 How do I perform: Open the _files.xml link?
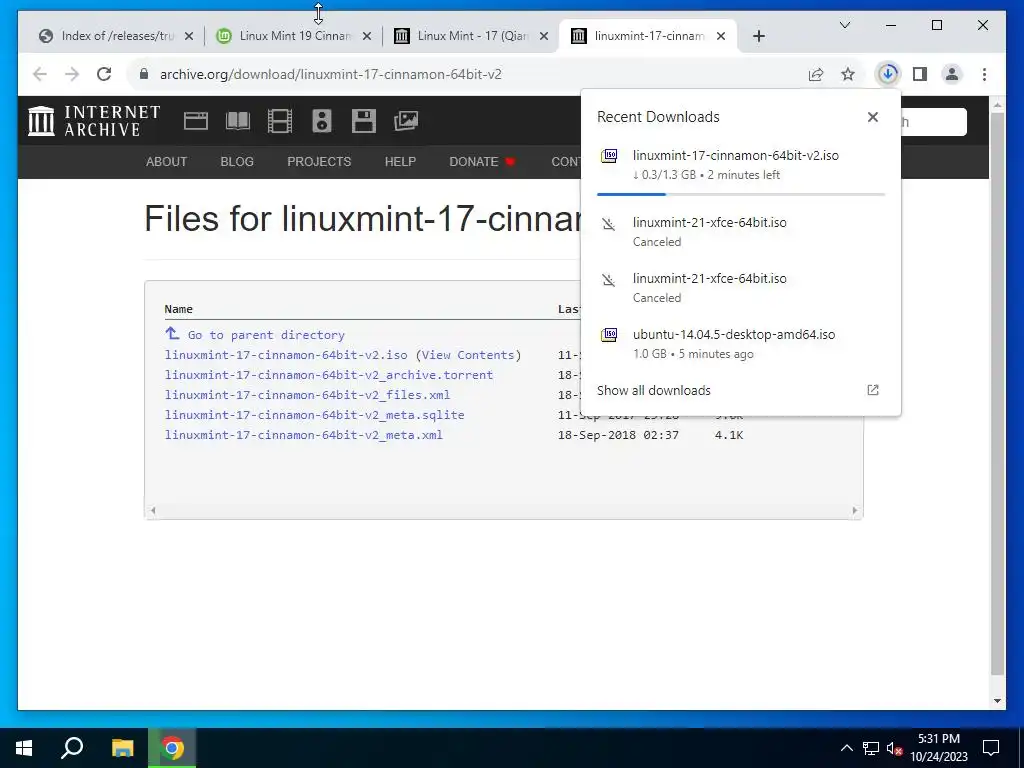coord(308,395)
